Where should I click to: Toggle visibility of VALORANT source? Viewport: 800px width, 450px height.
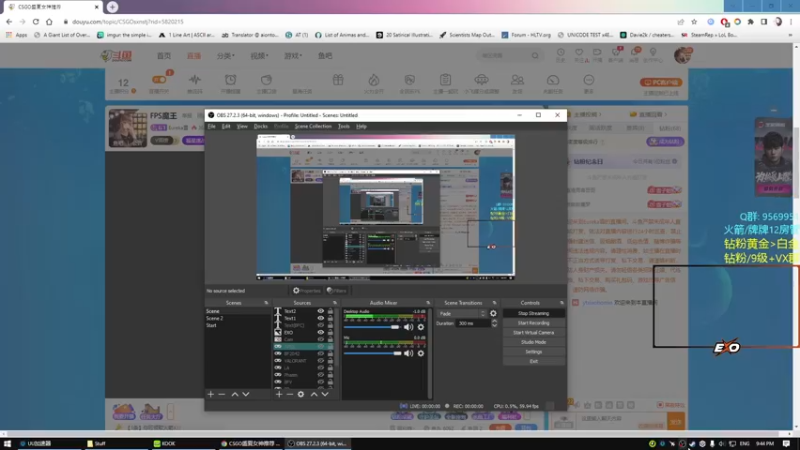pos(320,361)
